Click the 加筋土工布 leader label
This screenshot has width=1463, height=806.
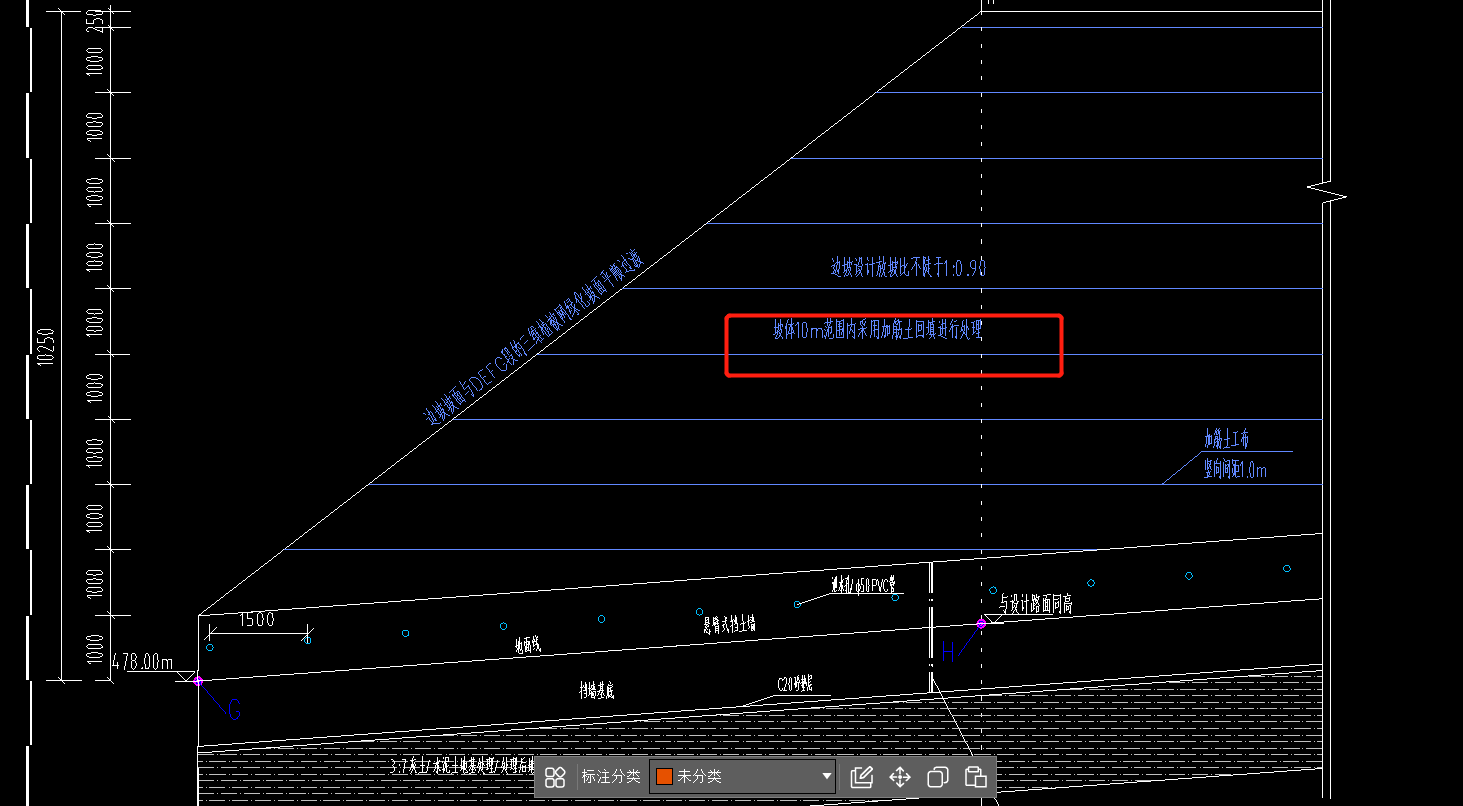(x=1226, y=439)
